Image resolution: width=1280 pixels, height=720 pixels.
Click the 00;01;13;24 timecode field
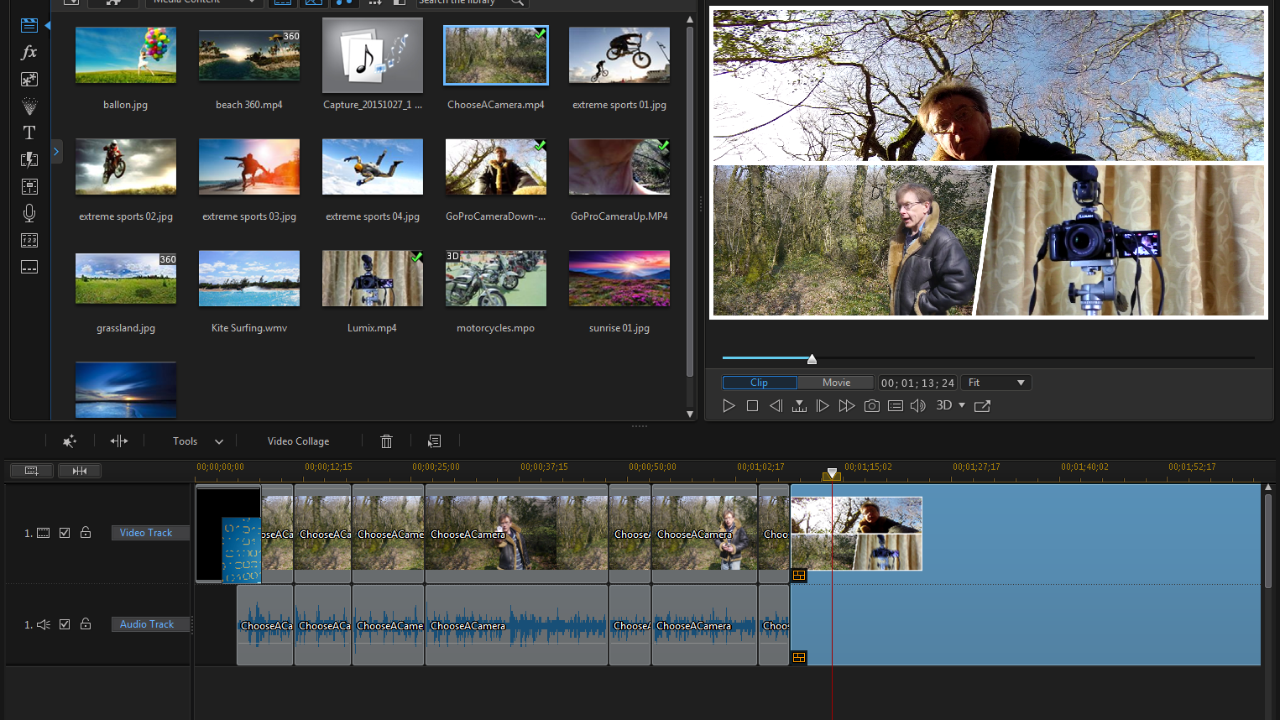[x=917, y=383]
